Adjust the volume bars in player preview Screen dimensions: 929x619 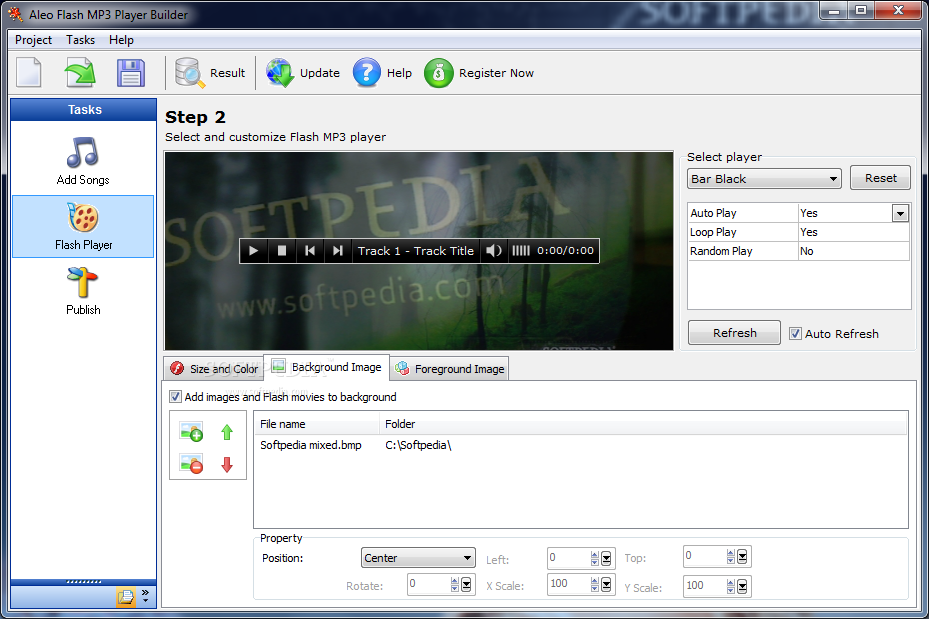pos(521,251)
